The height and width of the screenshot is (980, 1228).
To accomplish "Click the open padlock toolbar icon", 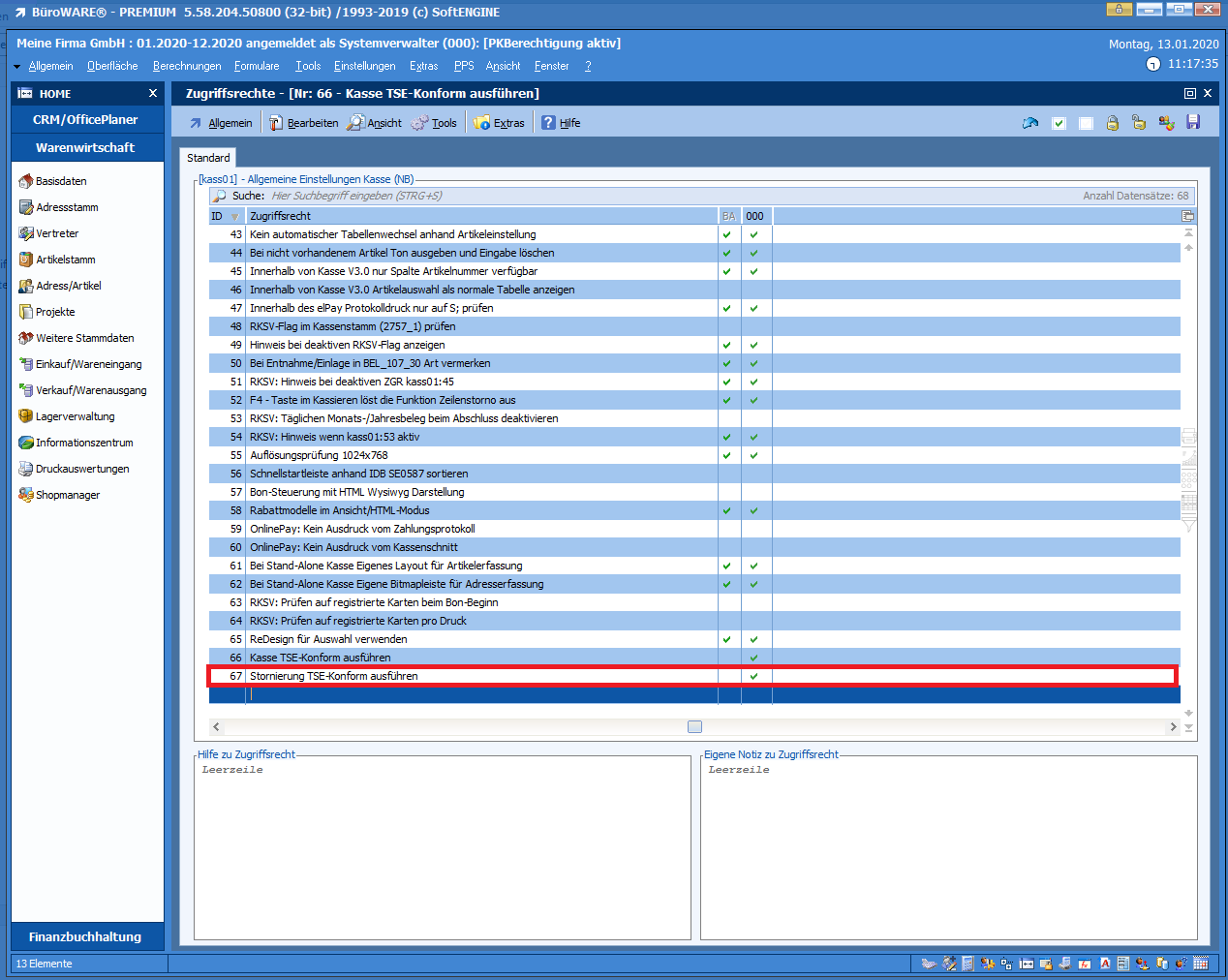I will [1139, 123].
